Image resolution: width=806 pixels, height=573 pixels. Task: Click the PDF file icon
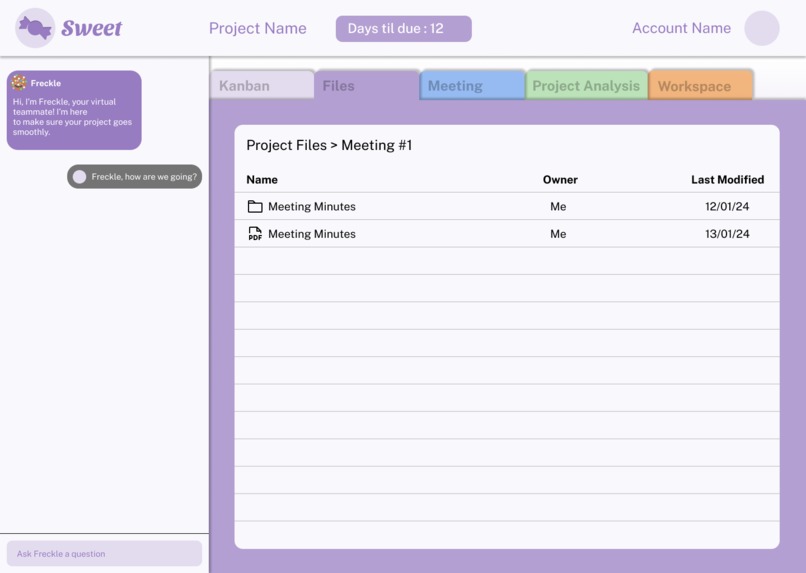tap(255, 234)
